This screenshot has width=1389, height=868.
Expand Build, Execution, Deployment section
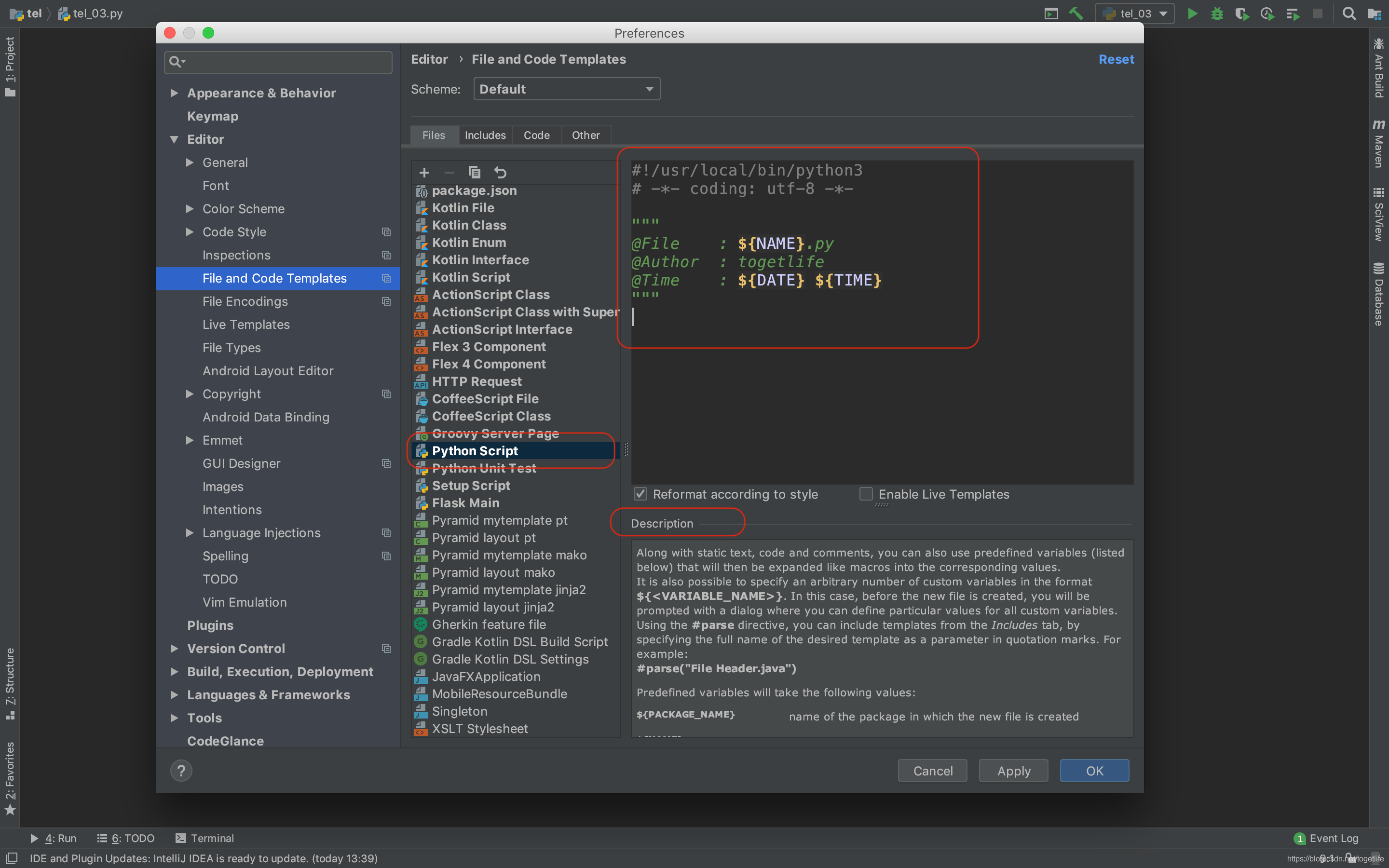pyautogui.click(x=174, y=672)
